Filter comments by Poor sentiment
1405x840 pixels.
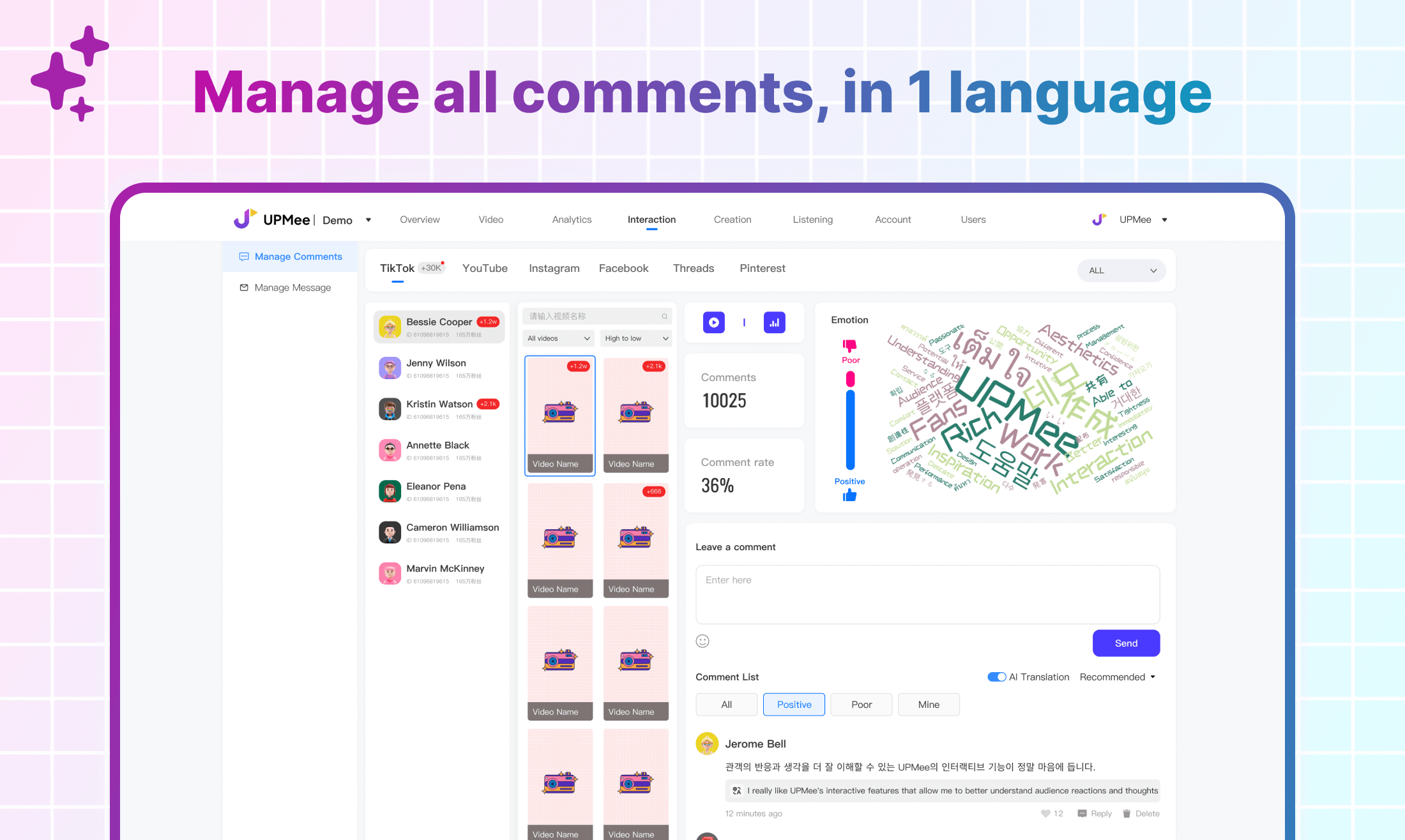(861, 704)
